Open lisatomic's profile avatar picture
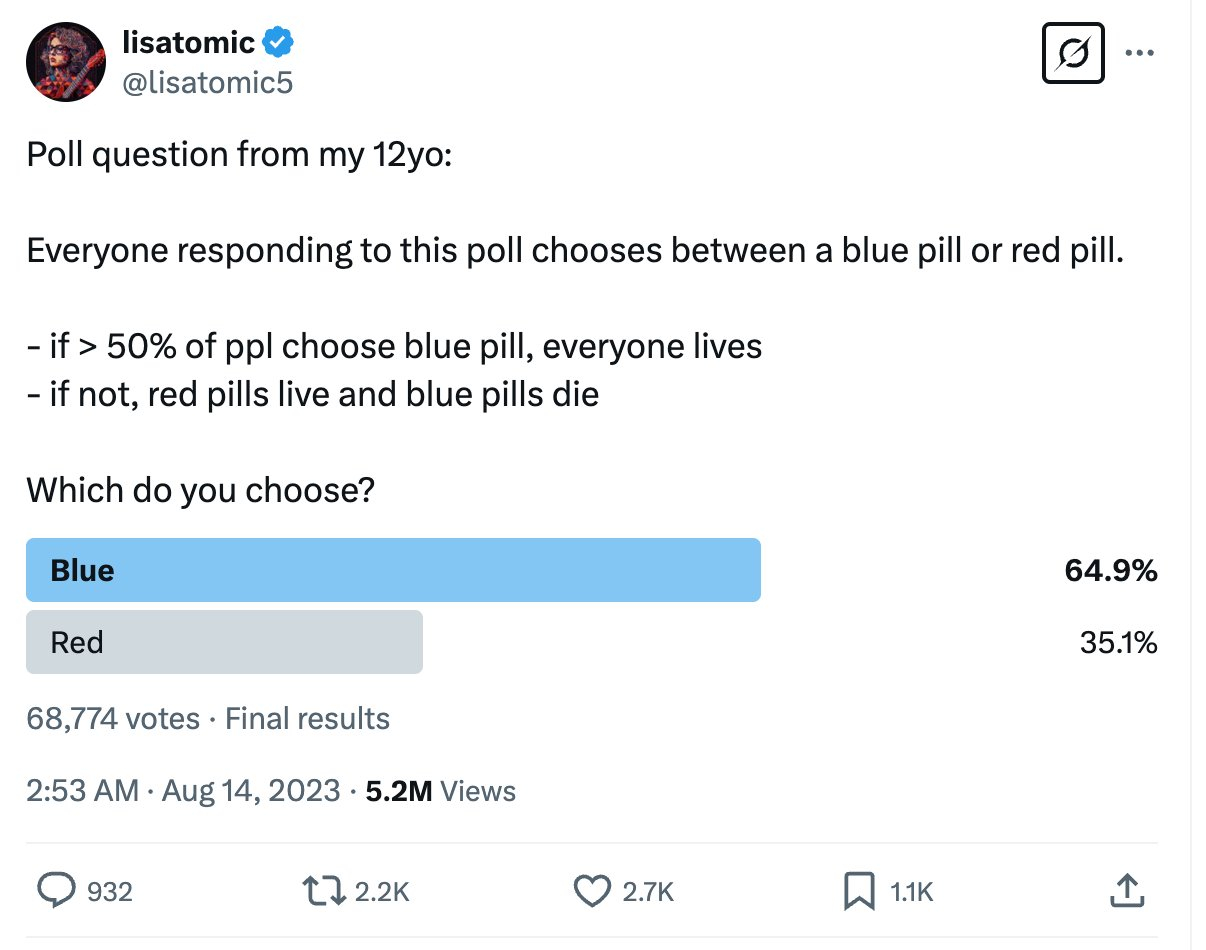Image resolution: width=1206 pixels, height=950 pixels. [x=66, y=62]
